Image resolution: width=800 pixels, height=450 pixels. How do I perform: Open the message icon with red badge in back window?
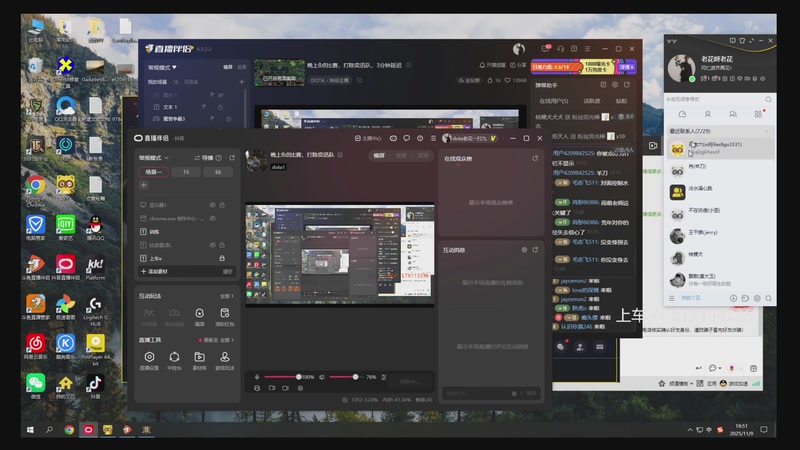tap(546, 48)
